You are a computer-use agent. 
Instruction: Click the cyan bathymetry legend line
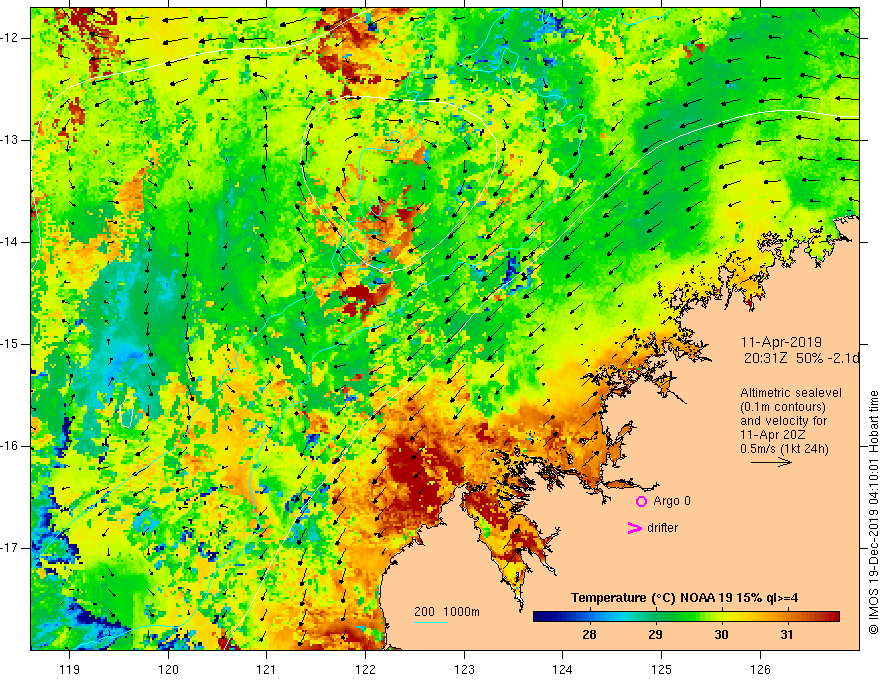click(431, 622)
